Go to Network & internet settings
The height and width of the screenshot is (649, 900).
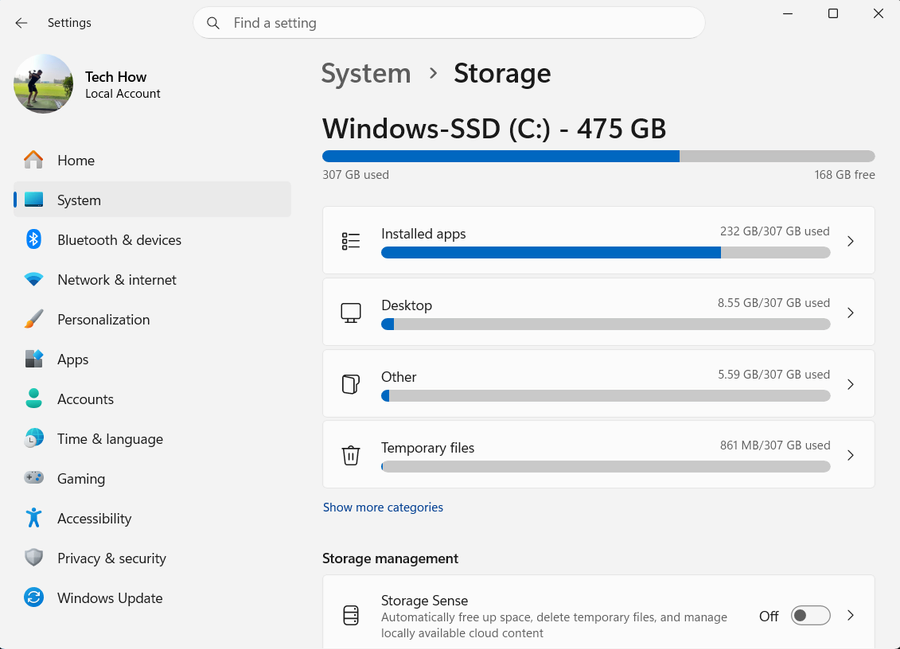152,279
